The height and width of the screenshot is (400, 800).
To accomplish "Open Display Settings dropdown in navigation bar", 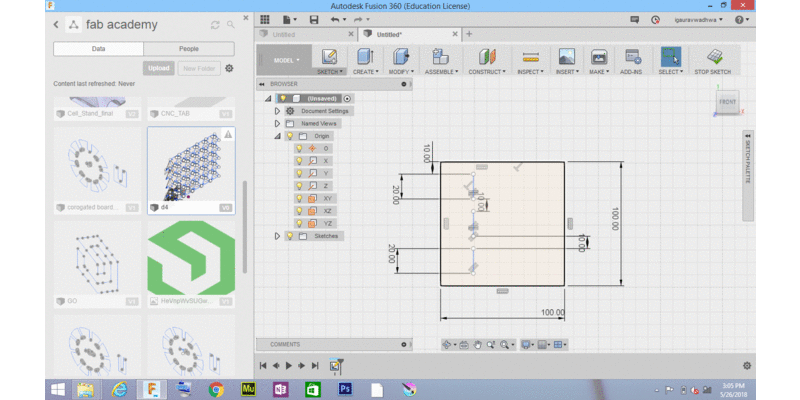I will pos(528,345).
